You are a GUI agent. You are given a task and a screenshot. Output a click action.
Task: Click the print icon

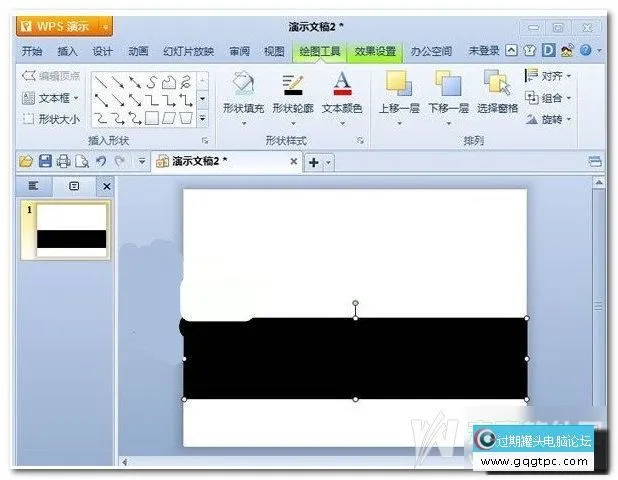(63, 161)
